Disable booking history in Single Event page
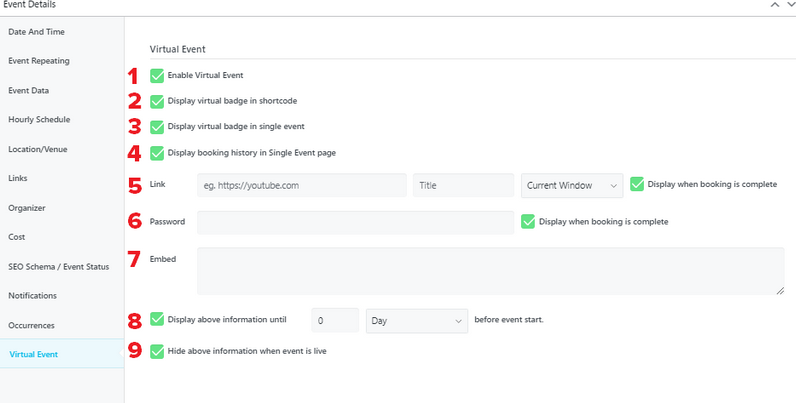This screenshot has width=796, height=403. pyautogui.click(x=157, y=153)
